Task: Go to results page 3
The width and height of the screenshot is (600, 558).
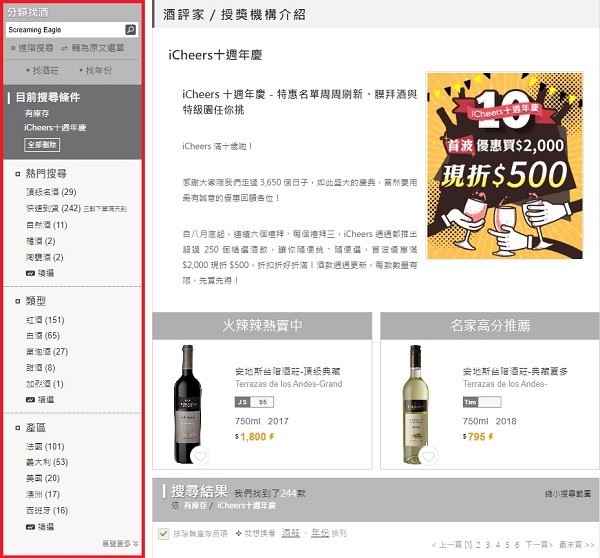Action: (x=488, y=545)
